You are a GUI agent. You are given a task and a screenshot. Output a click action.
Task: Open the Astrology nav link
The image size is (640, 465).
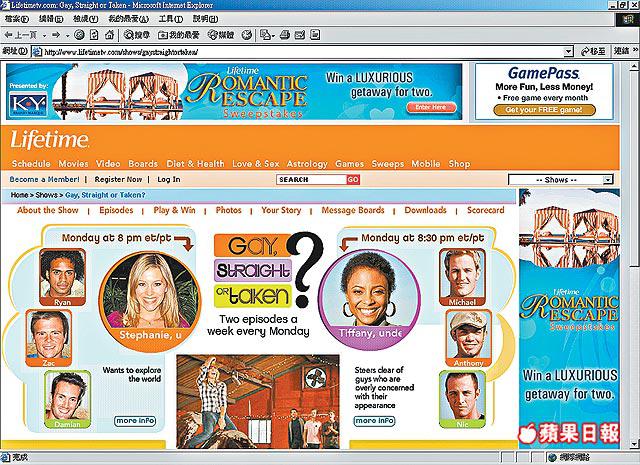(307, 164)
